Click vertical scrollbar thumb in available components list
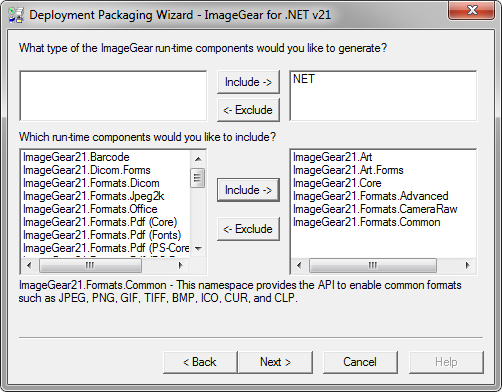 click(x=198, y=178)
